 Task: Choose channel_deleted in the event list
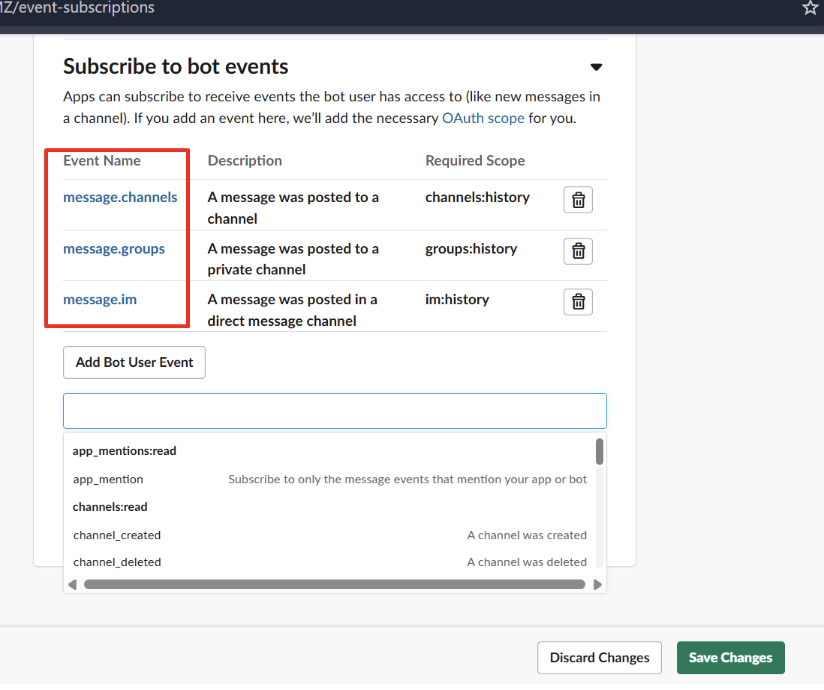[x=330, y=562]
